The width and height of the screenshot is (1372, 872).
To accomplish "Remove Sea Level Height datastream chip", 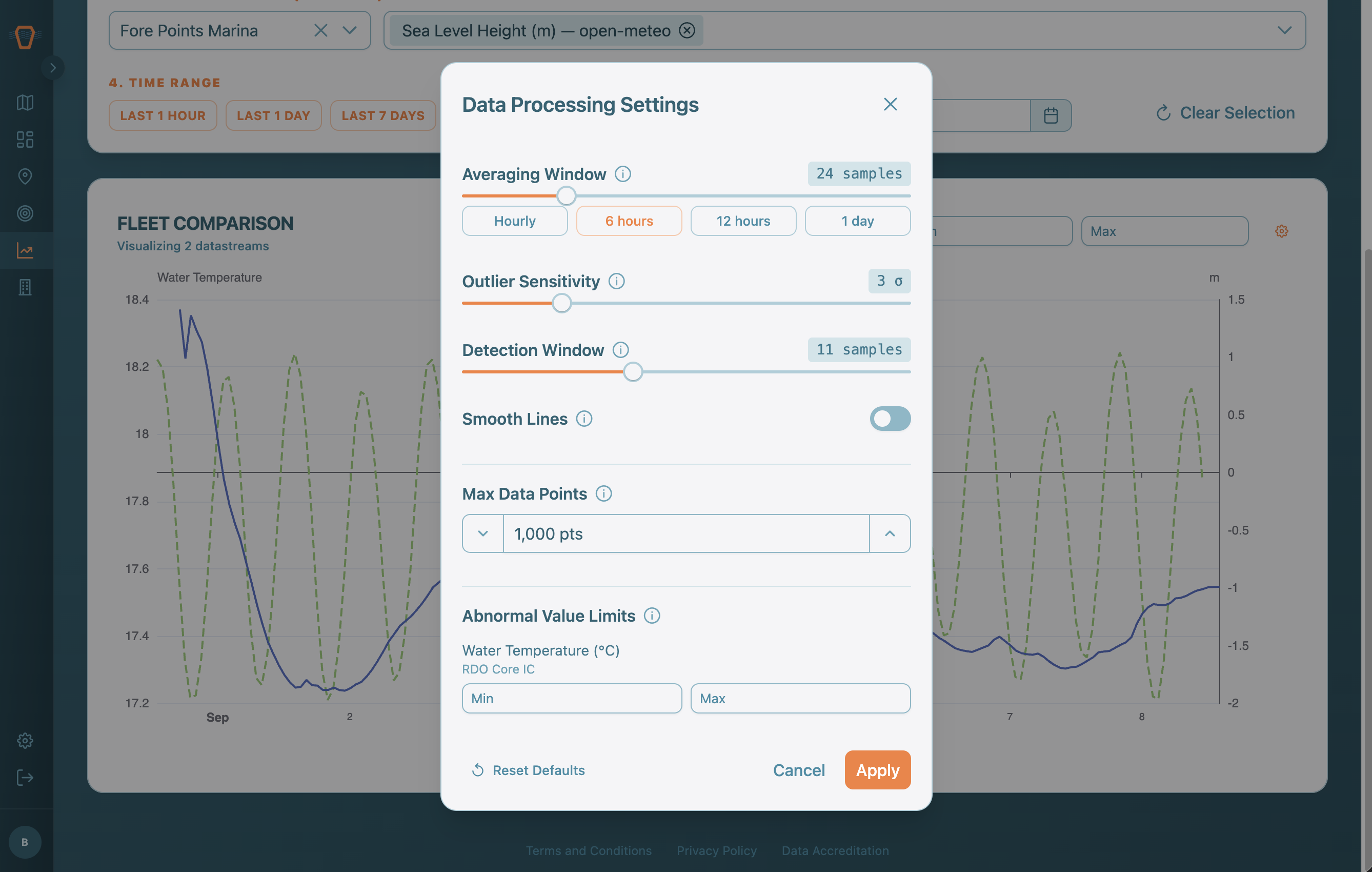I will tap(687, 30).
